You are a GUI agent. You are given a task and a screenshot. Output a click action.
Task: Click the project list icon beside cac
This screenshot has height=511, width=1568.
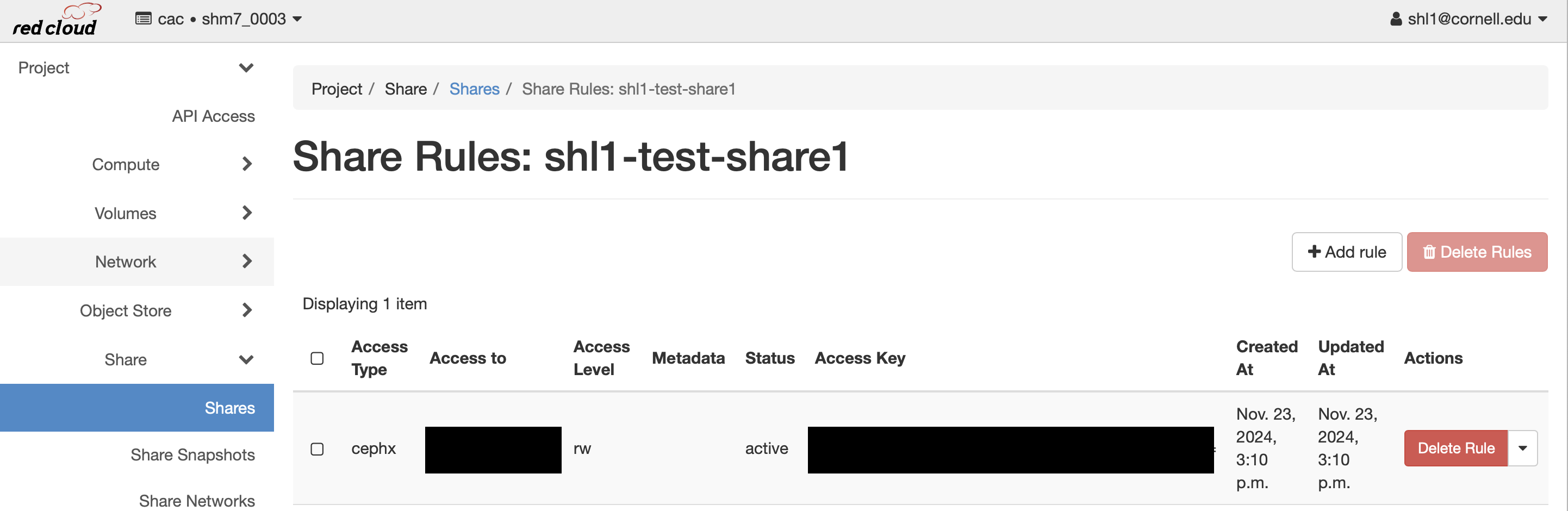tap(143, 19)
